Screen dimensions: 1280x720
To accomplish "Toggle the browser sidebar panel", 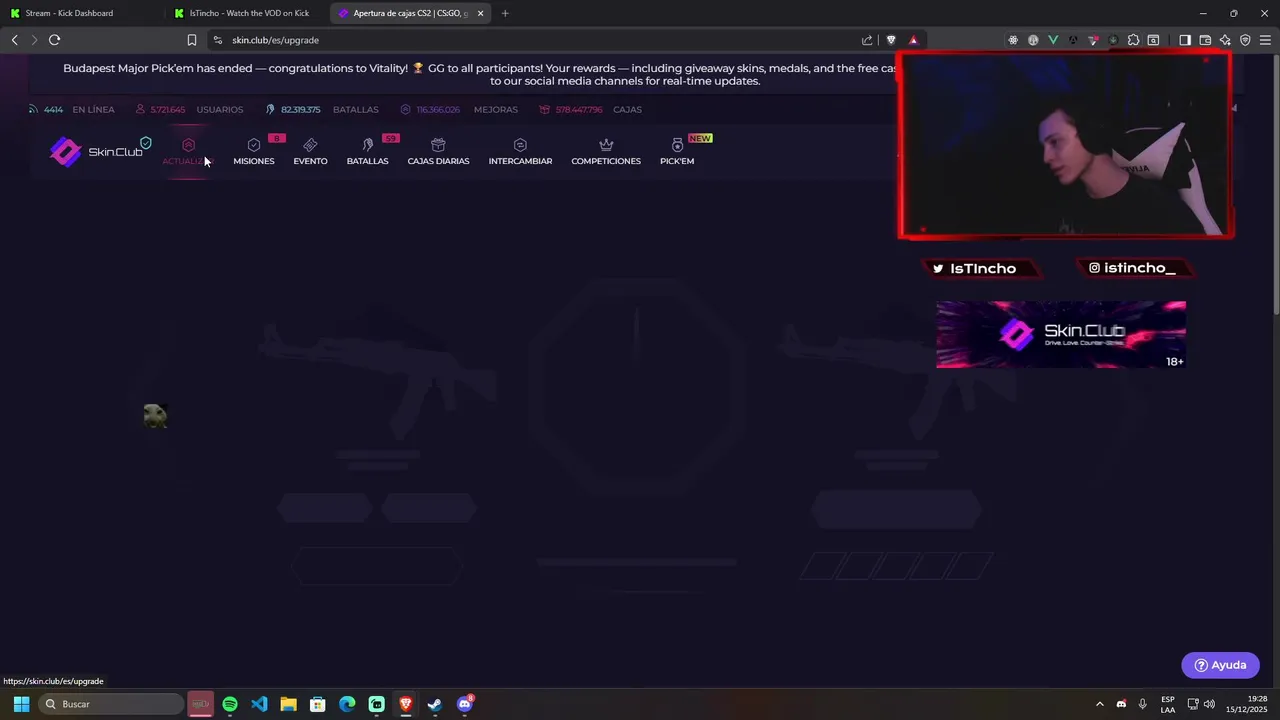I will click(x=1185, y=40).
